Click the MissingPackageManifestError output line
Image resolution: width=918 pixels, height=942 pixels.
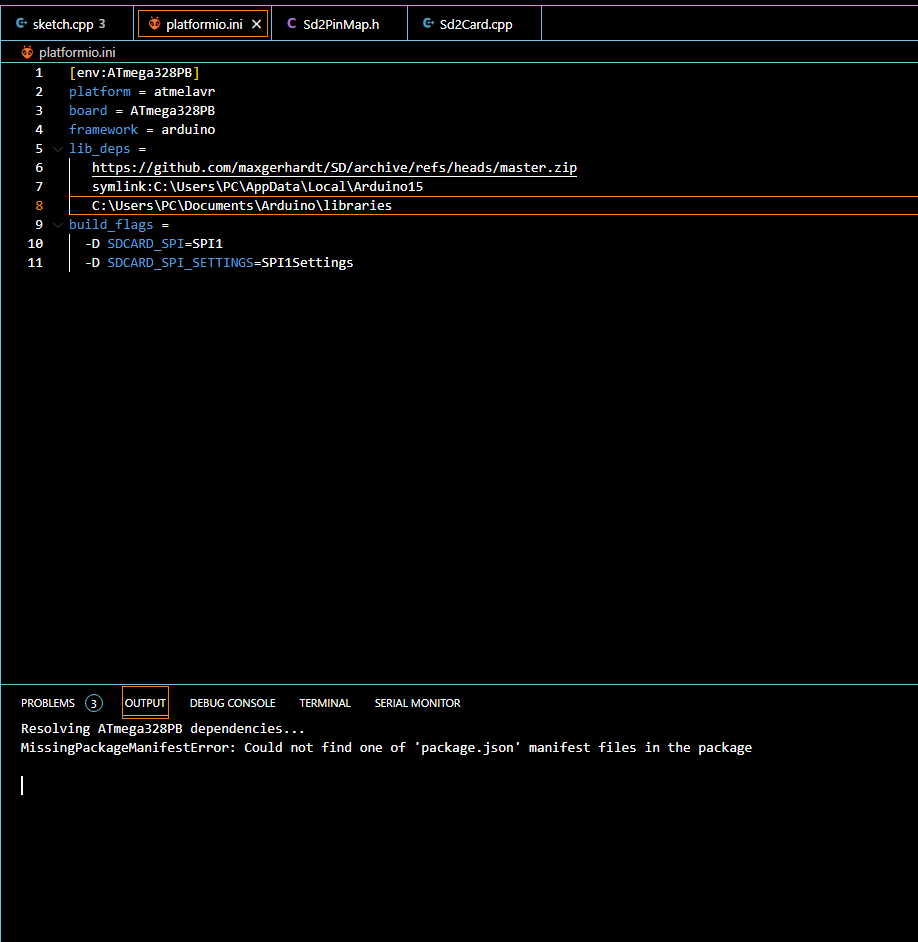[x=386, y=748]
